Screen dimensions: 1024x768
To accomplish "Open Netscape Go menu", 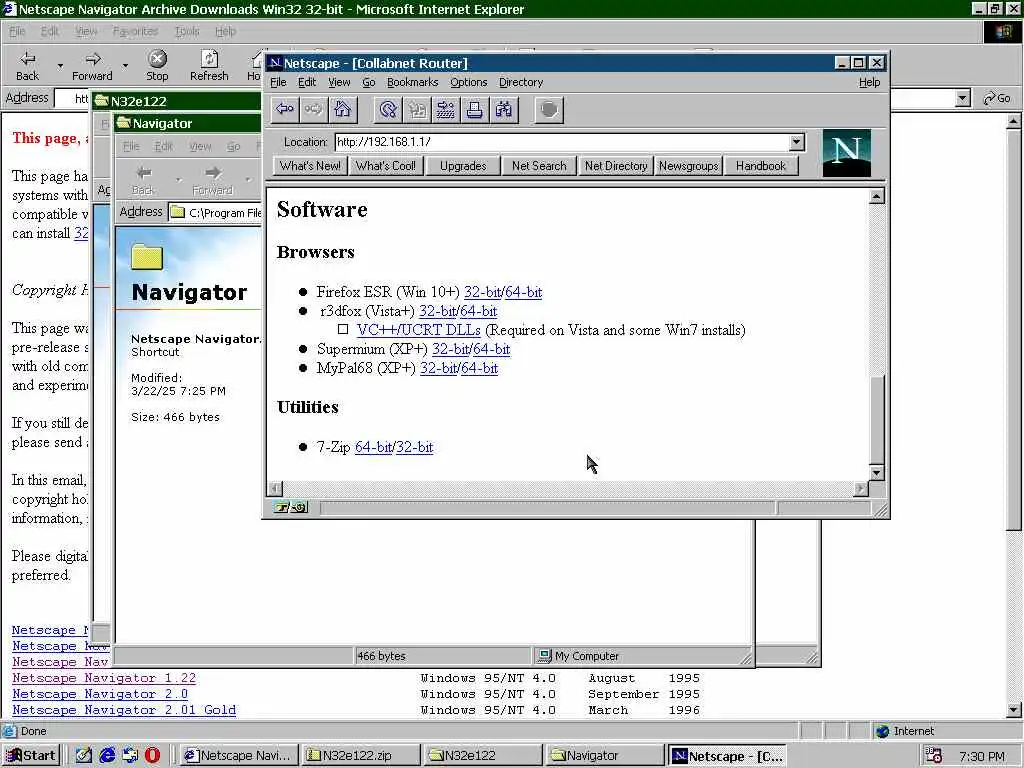I will click(x=368, y=82).
